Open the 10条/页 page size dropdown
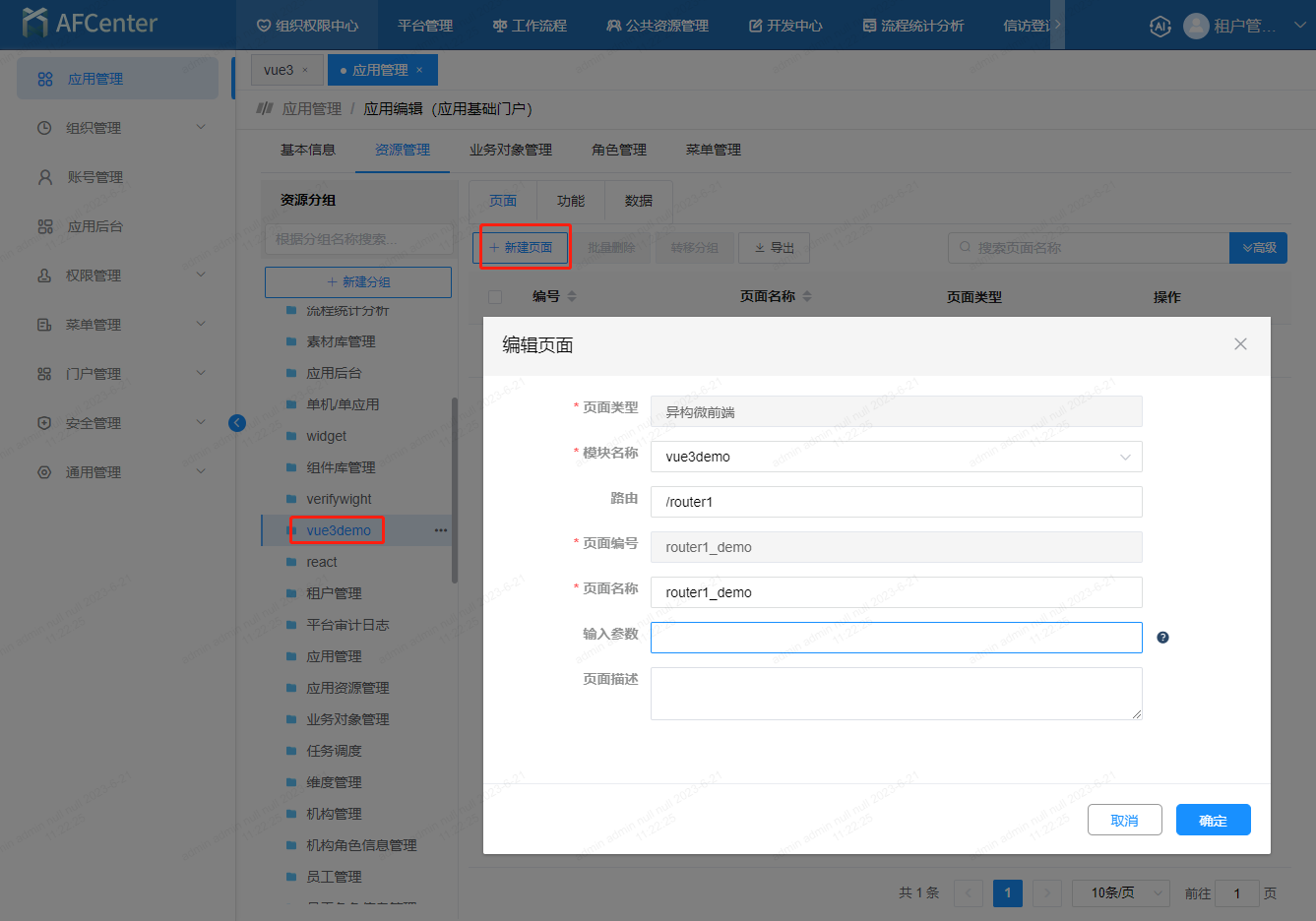This screenshot has width=1316, height=921. pos(1120,892)
